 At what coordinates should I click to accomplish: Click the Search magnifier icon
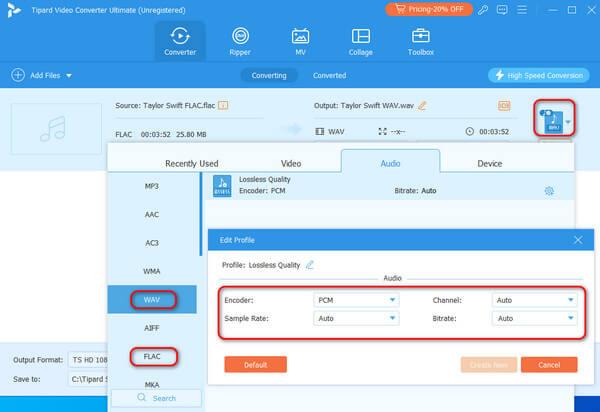[x=142, y=397]
